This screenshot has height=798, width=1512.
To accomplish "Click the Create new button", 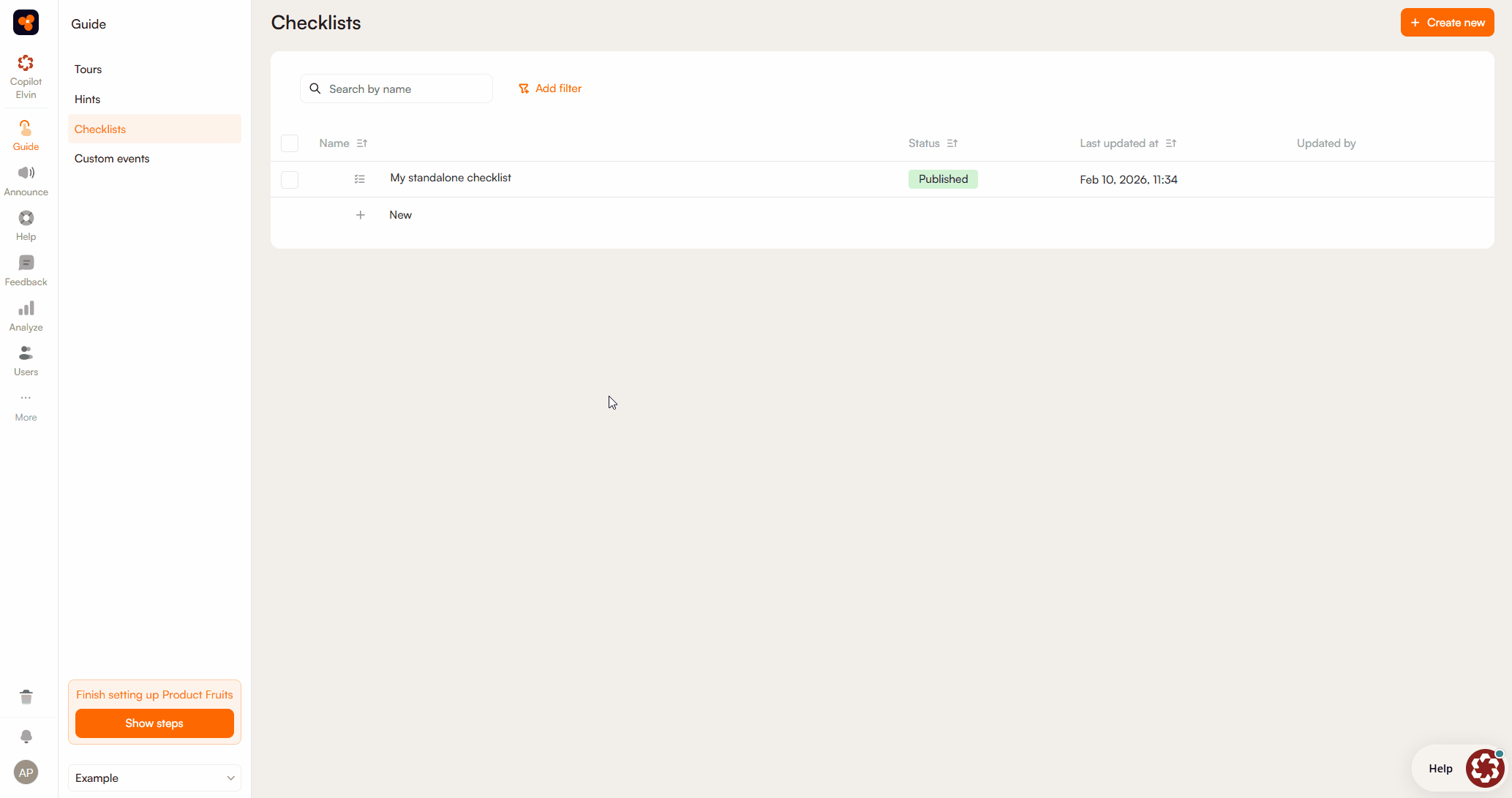I will (1447, 23).
